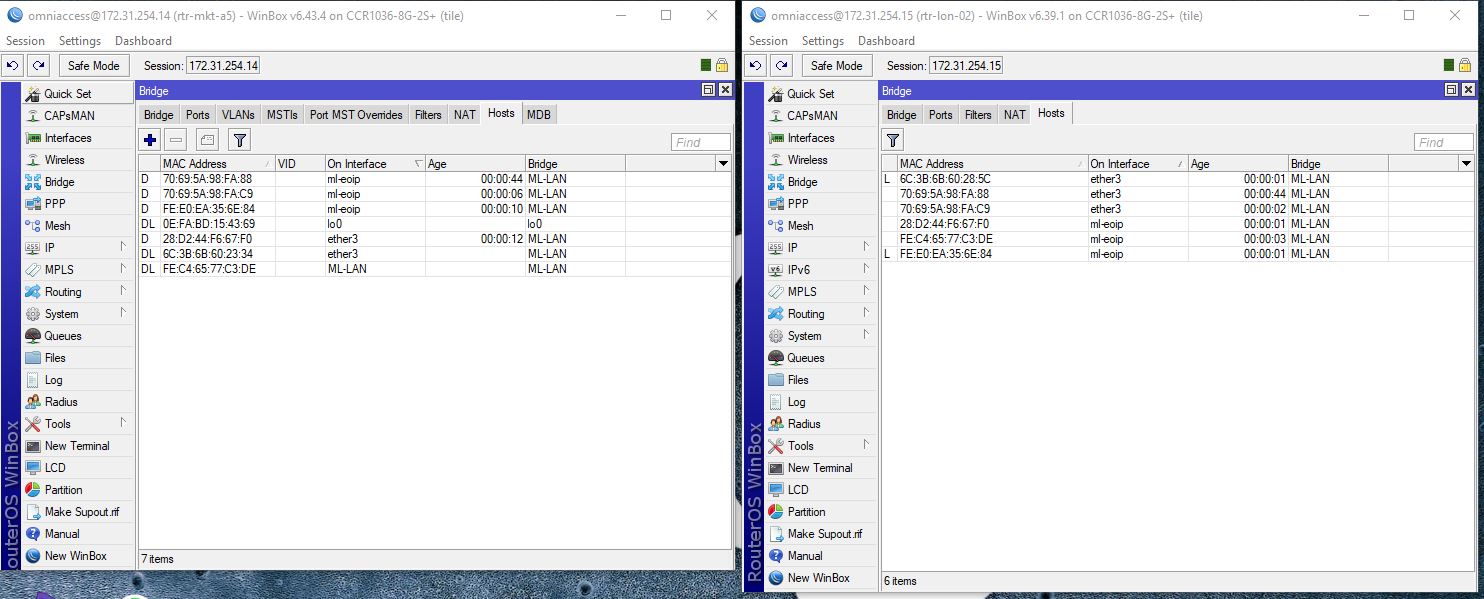Click the Undo arrow icon on rtr-mkt-a5 toolbar
1484x599 pixels.
click(12, 65)
